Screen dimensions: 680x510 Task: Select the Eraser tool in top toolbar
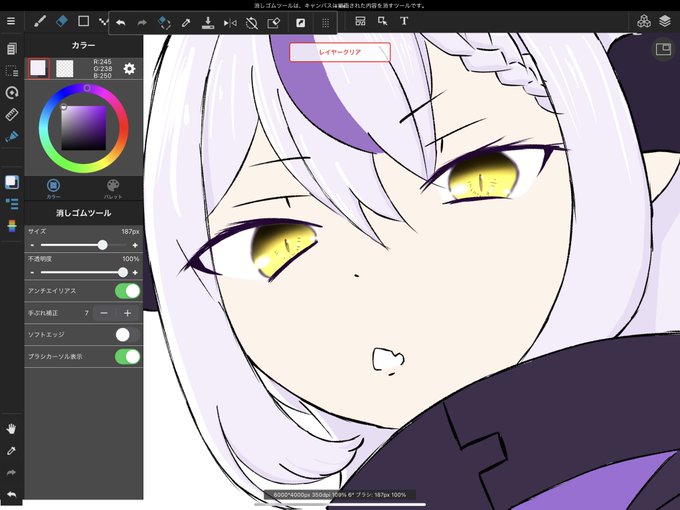point(62,21)
